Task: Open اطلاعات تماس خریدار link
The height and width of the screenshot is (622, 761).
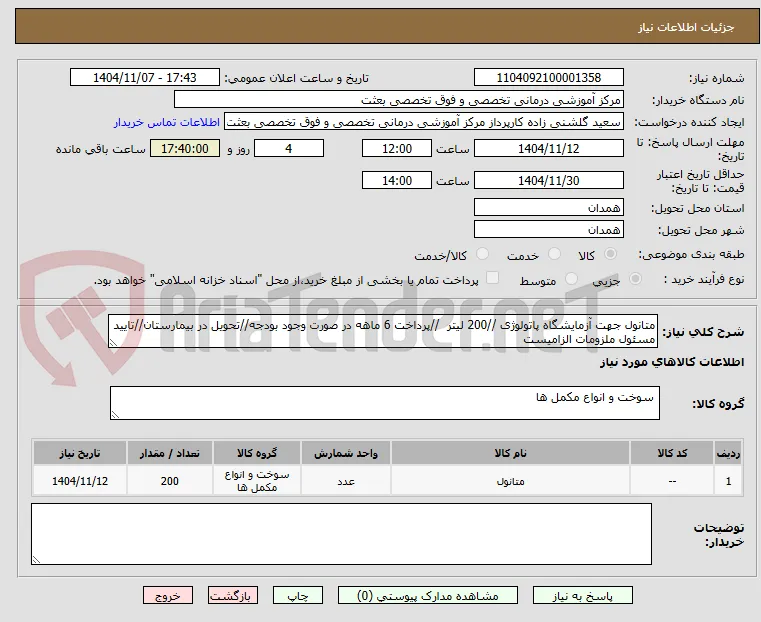Action: click(x=167, y=122)
